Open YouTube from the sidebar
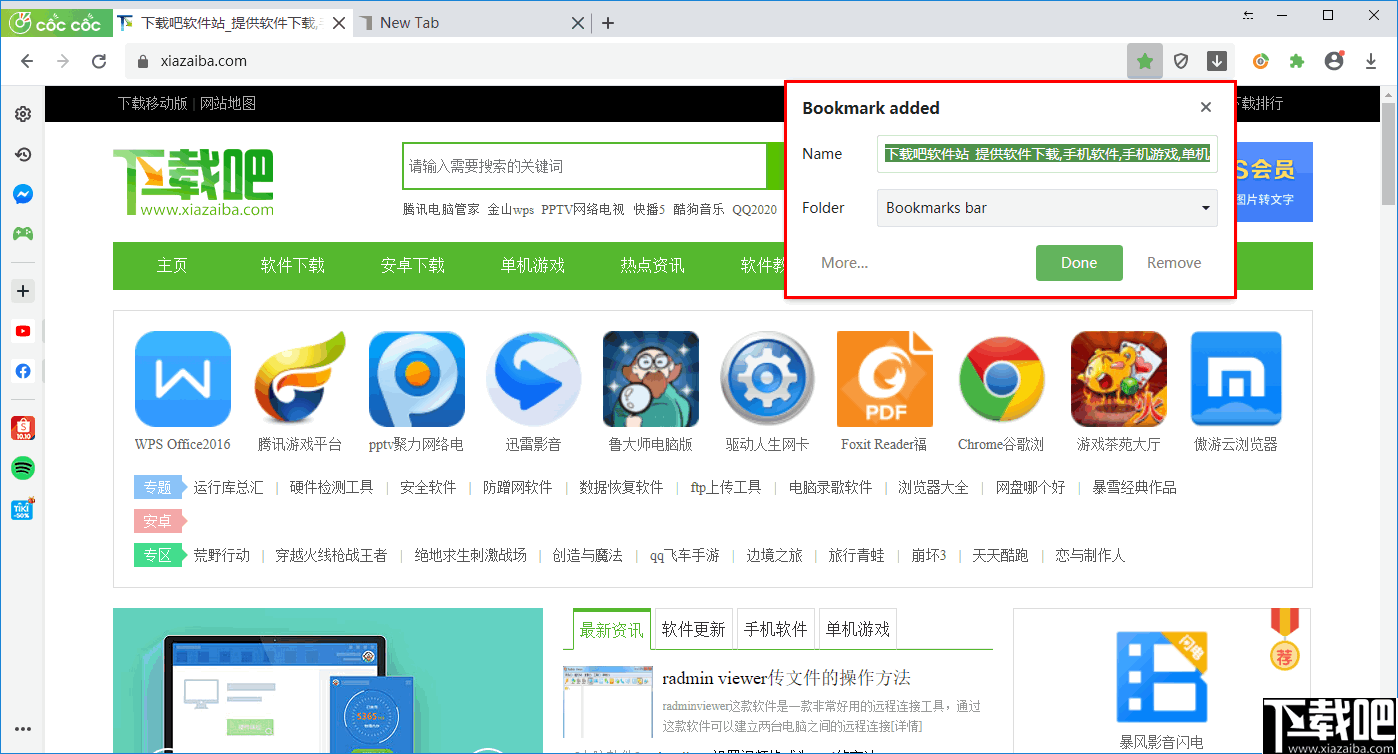This screenshot has height=754, width=1398. (x=22, y=330)
